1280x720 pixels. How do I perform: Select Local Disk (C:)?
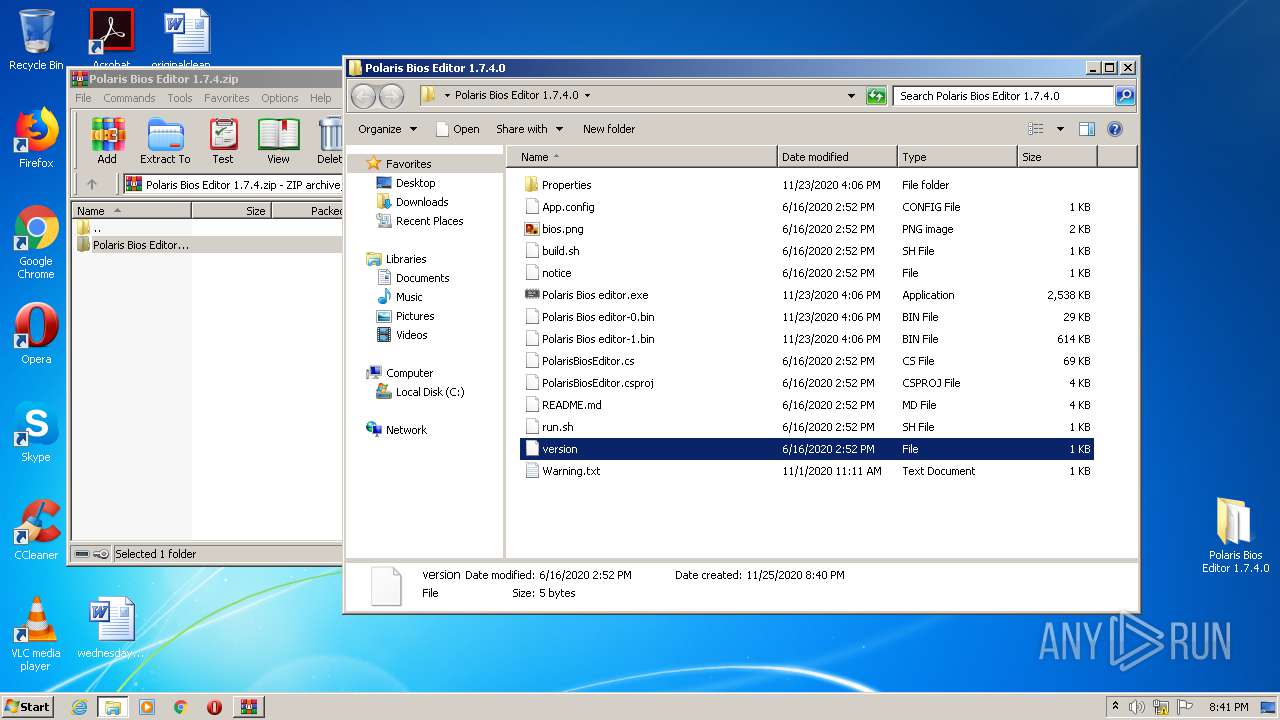pyautogui.click(x=430, y=392)
